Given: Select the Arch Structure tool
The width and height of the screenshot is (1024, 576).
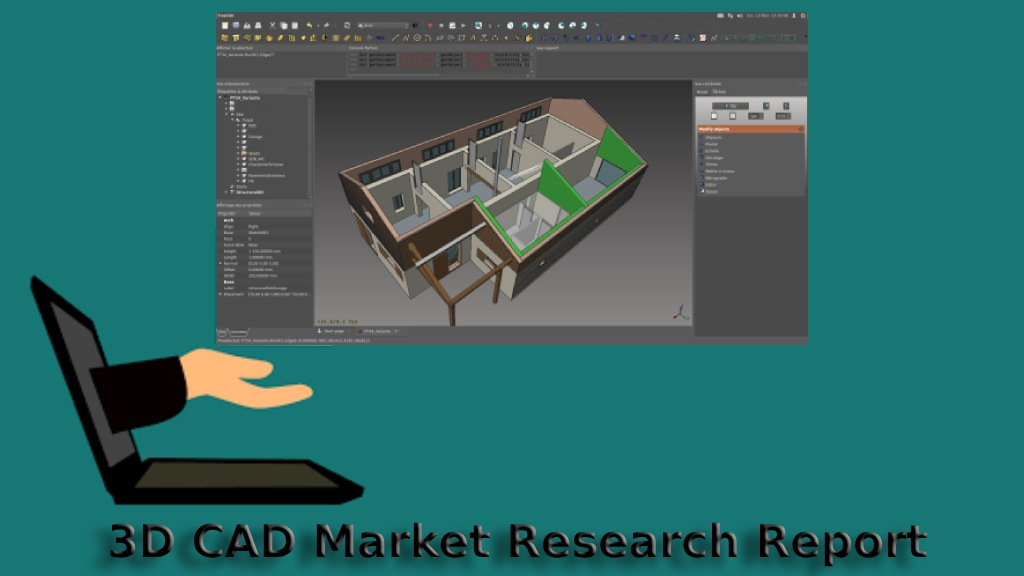Looking at the screenshot, I should tap(236, 38).
